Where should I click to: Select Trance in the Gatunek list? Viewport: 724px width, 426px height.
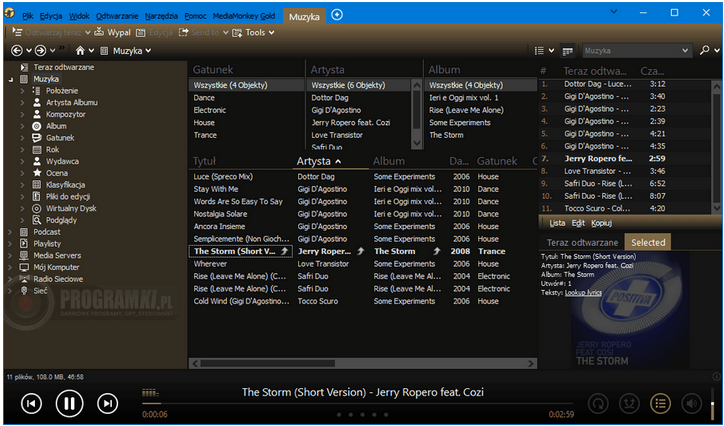point(205,135)
